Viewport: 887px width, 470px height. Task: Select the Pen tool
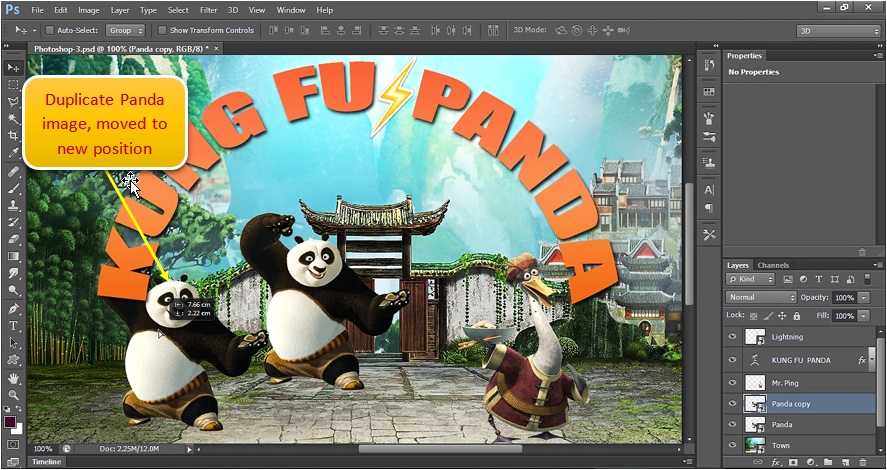pos(13,309)
